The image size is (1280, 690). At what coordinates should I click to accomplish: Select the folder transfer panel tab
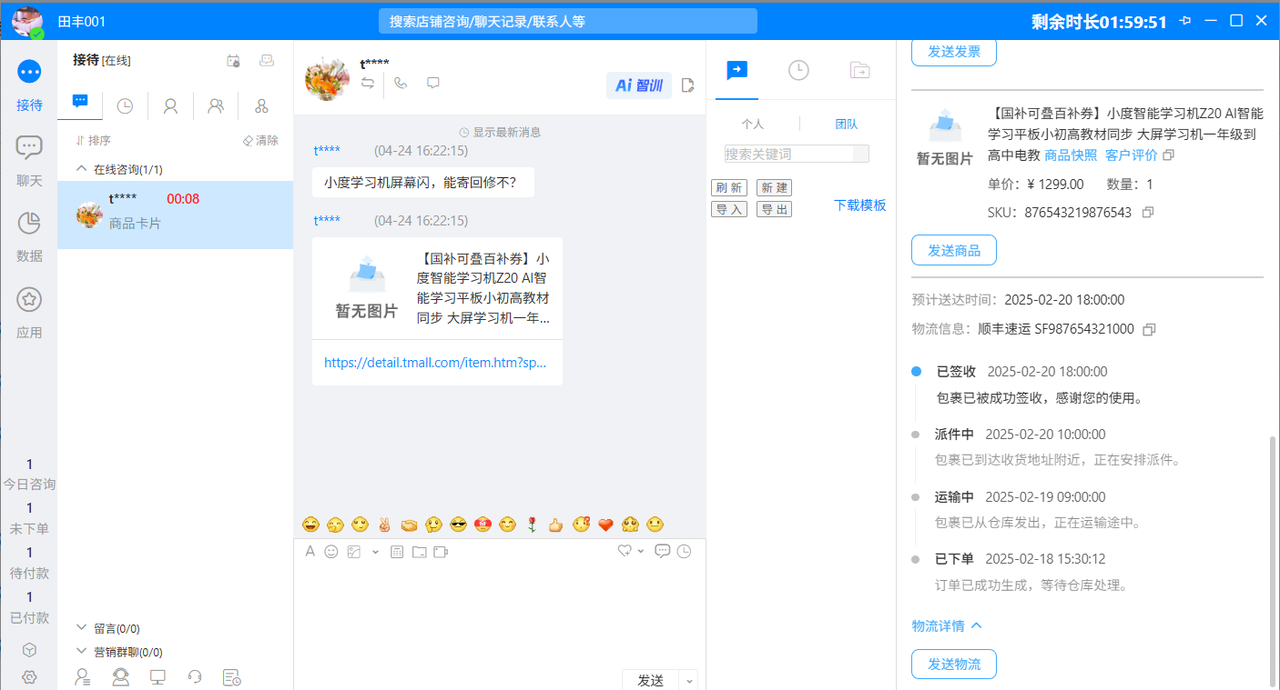[x=860, y=70]
